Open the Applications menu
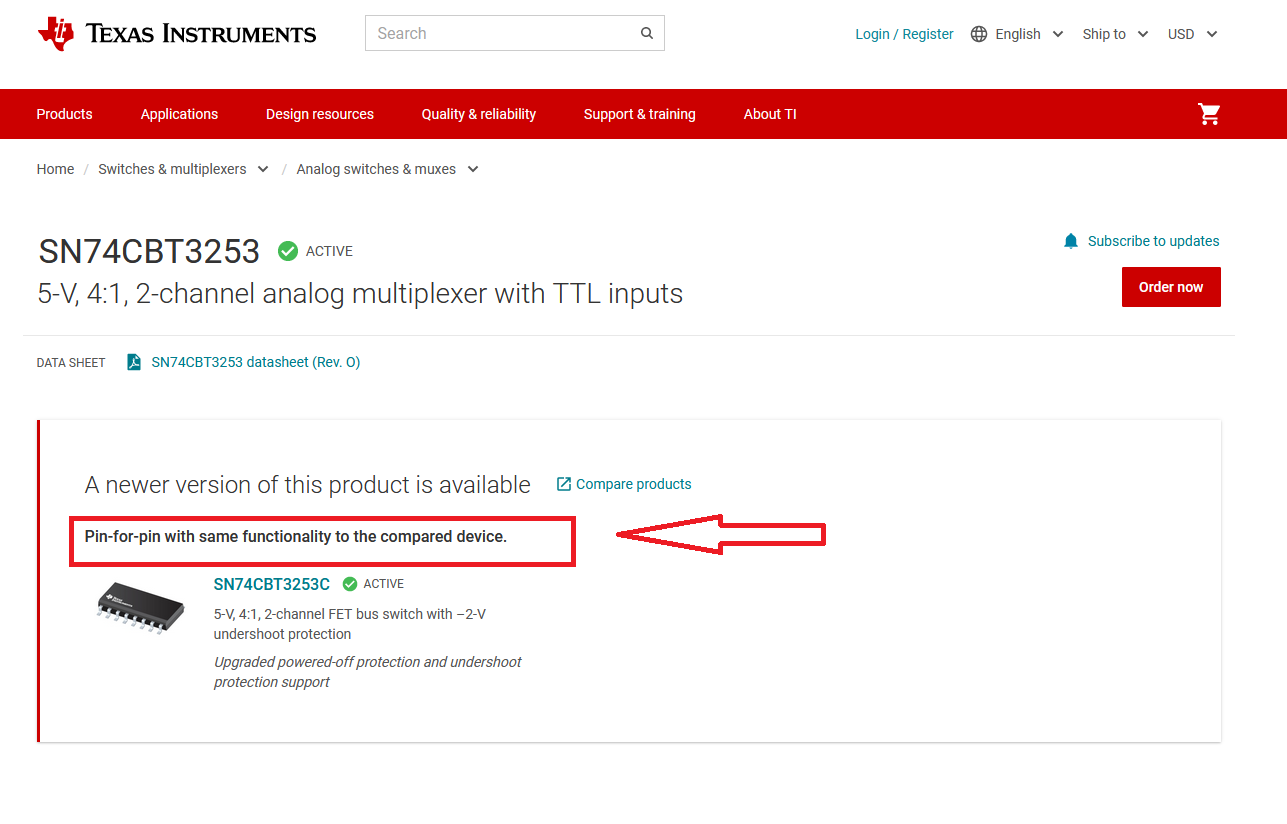The height and width of the screenshot is (824, 1287). click(179, 114)
